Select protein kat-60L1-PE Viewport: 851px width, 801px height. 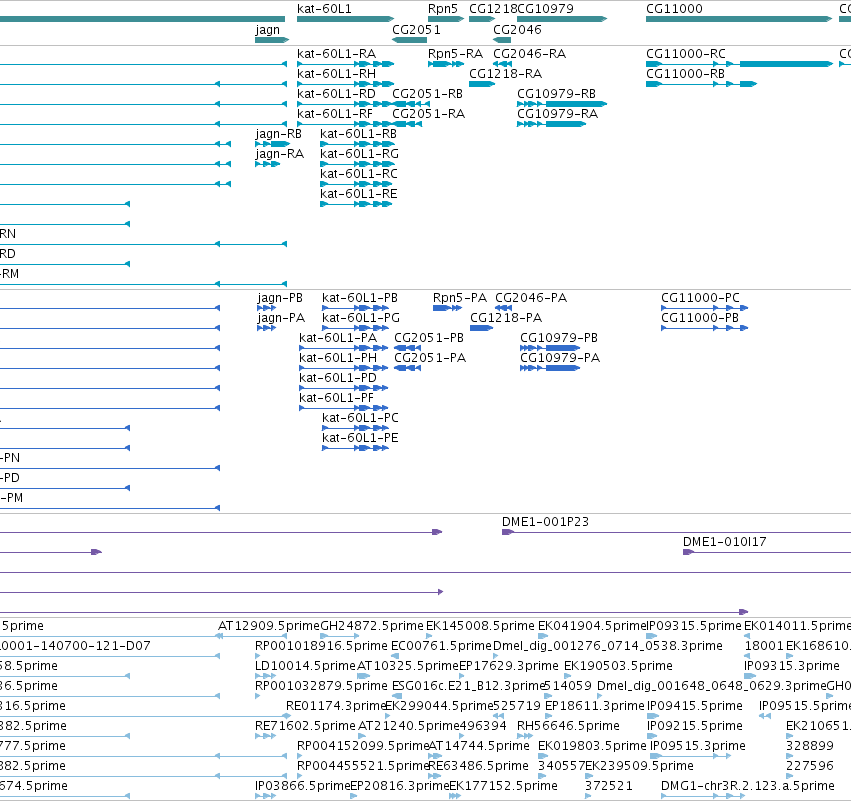(360, 438)
